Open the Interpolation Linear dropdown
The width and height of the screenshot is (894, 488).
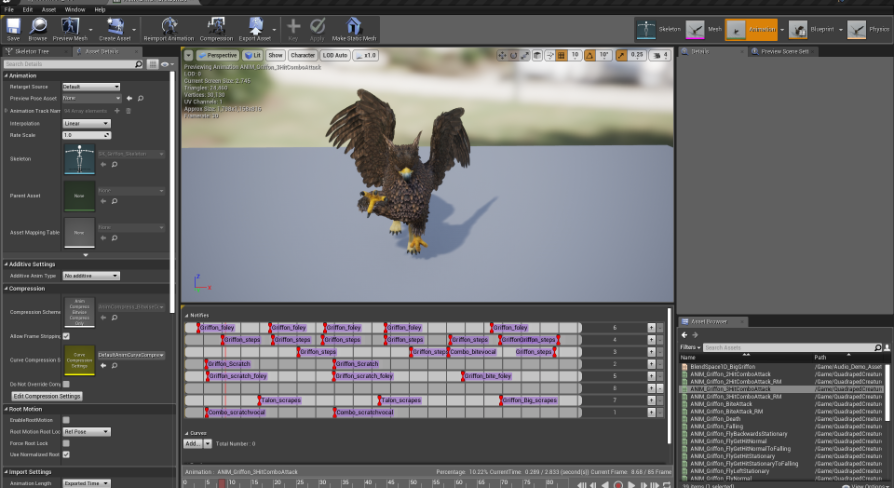[86, 123]
